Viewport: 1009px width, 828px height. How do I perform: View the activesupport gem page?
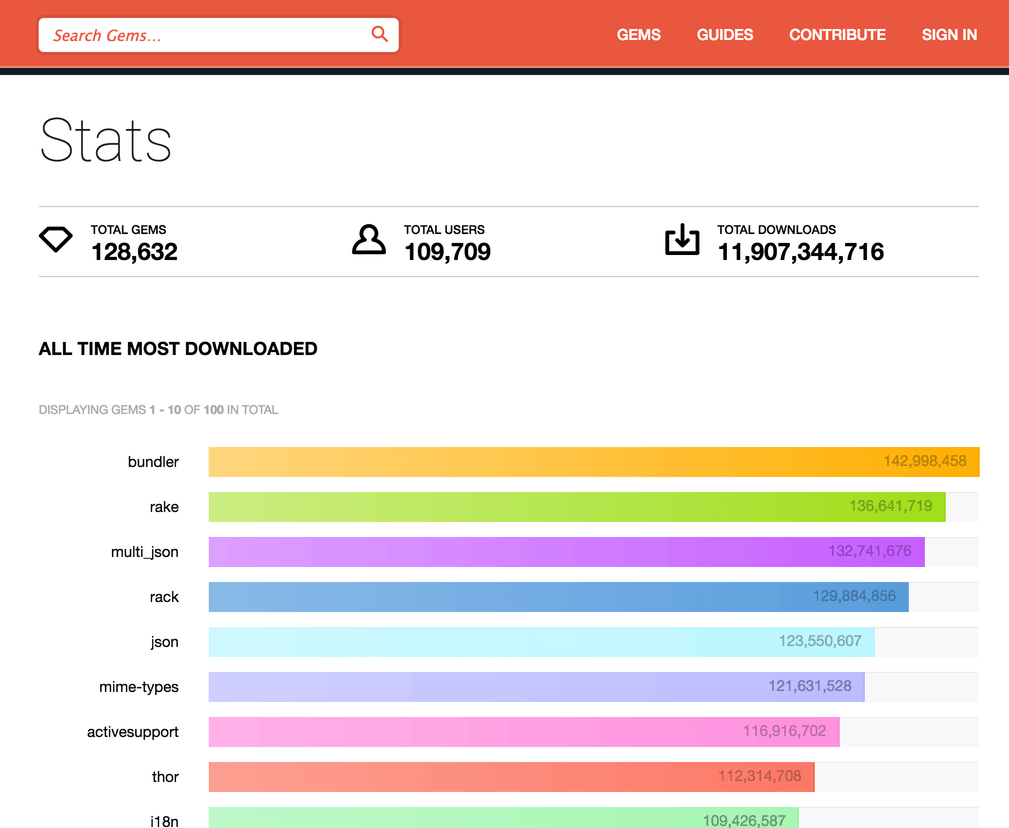133,732
